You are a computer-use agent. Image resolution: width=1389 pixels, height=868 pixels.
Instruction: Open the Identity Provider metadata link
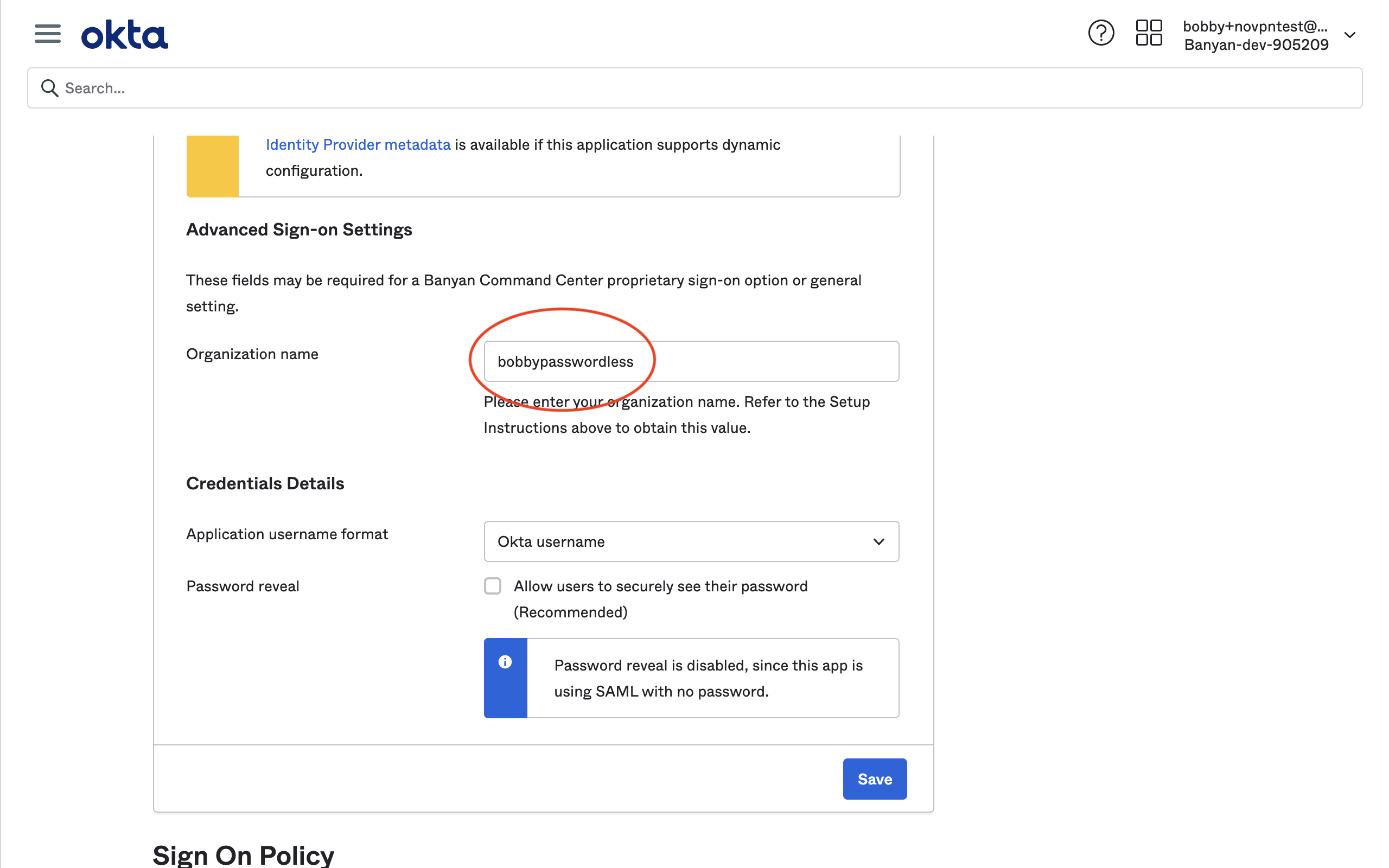[x=358, y=145]
